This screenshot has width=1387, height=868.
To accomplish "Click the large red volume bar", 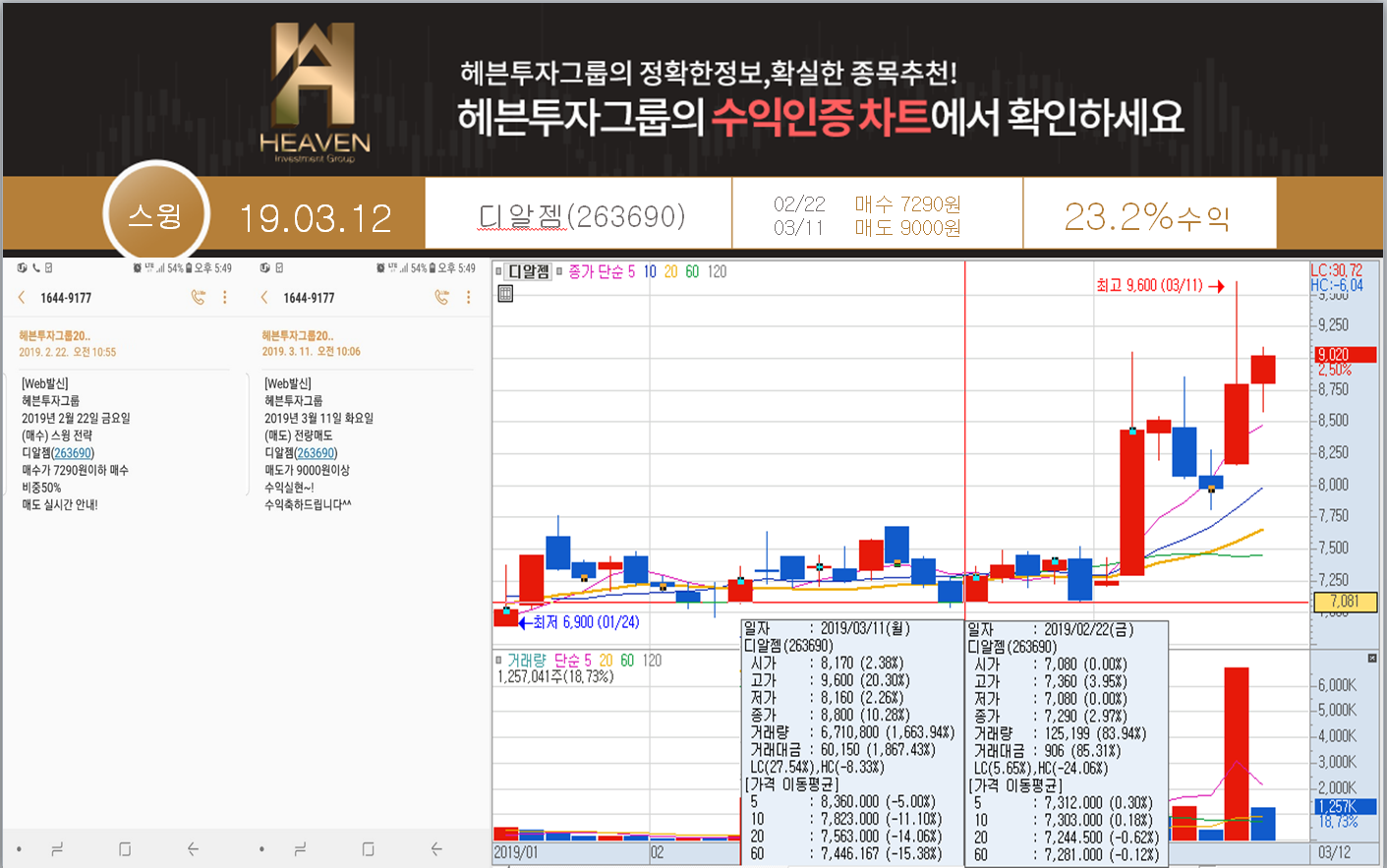I will (x=1237, y=754).
